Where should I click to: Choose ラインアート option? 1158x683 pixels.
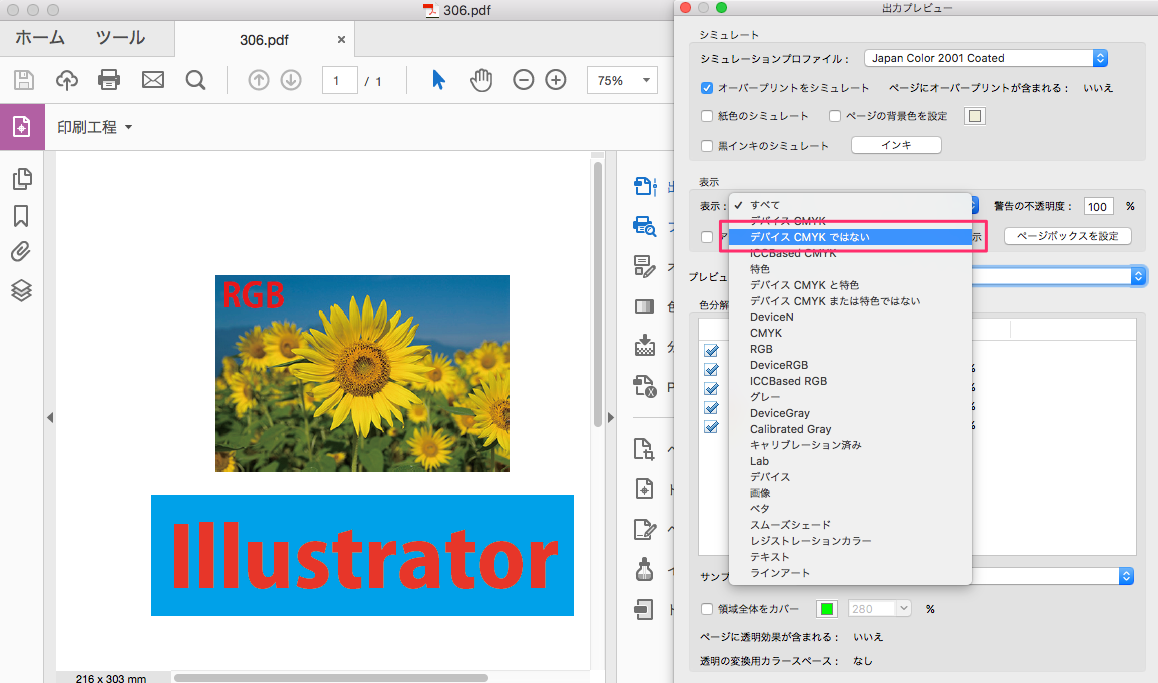point(850,573)
